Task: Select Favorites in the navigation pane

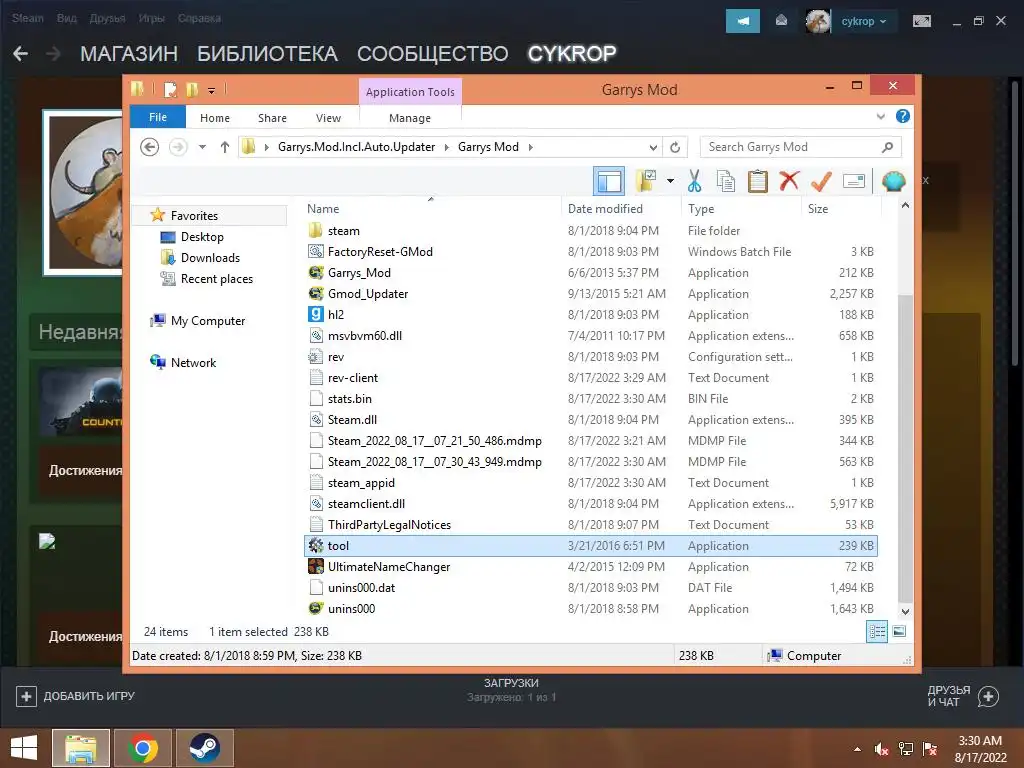Action: [x=194, y=216]
